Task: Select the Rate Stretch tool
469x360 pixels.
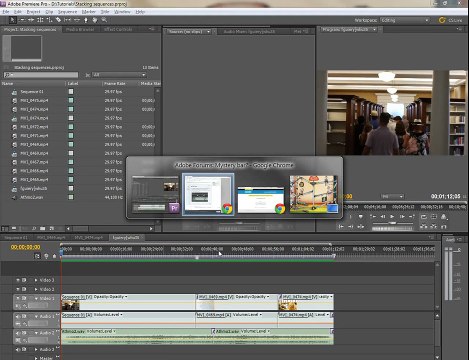Action: (x=49, y=20)
